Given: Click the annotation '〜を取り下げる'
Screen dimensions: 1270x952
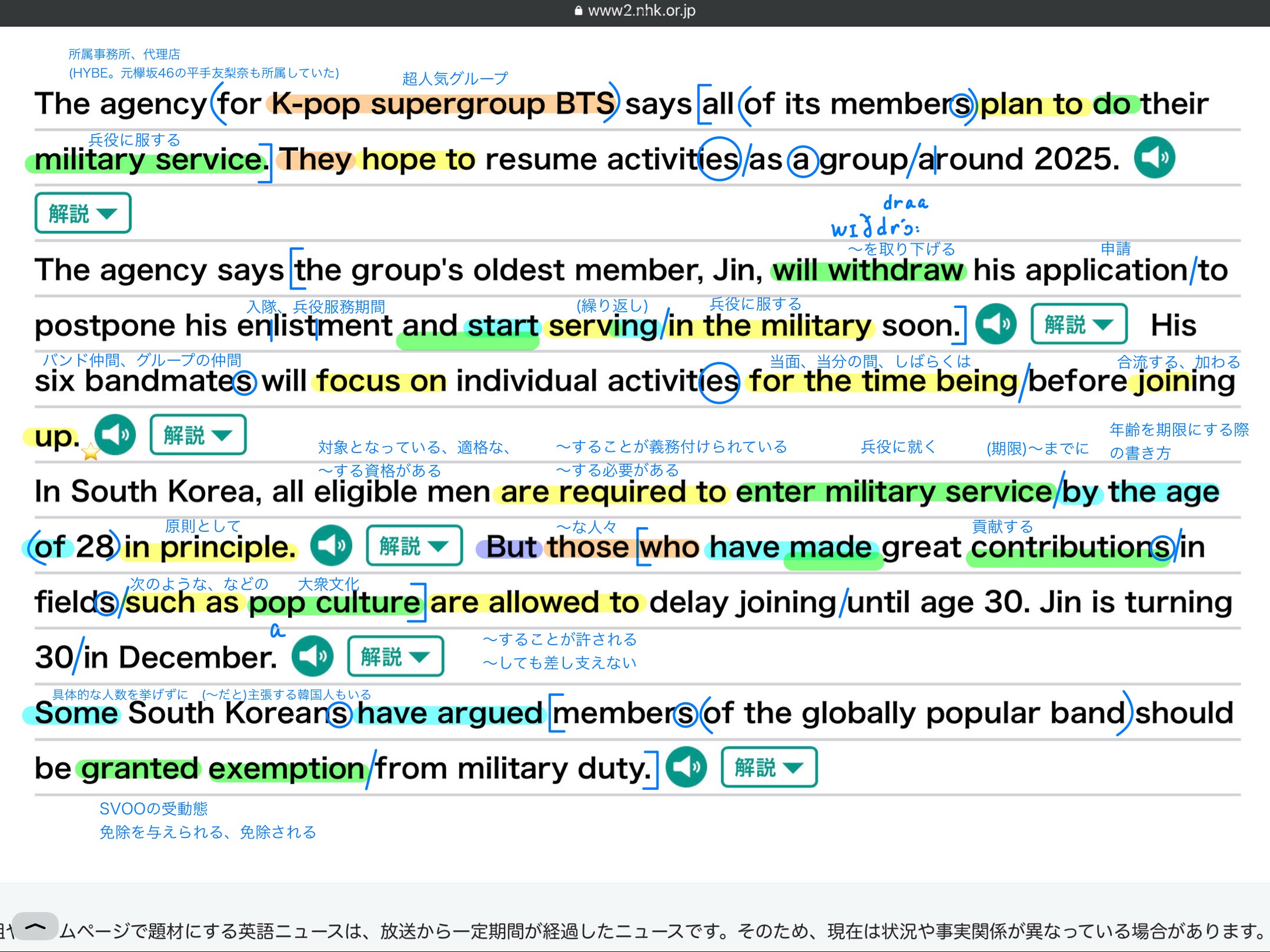Looking at the screenshot, I should point(901,249).
